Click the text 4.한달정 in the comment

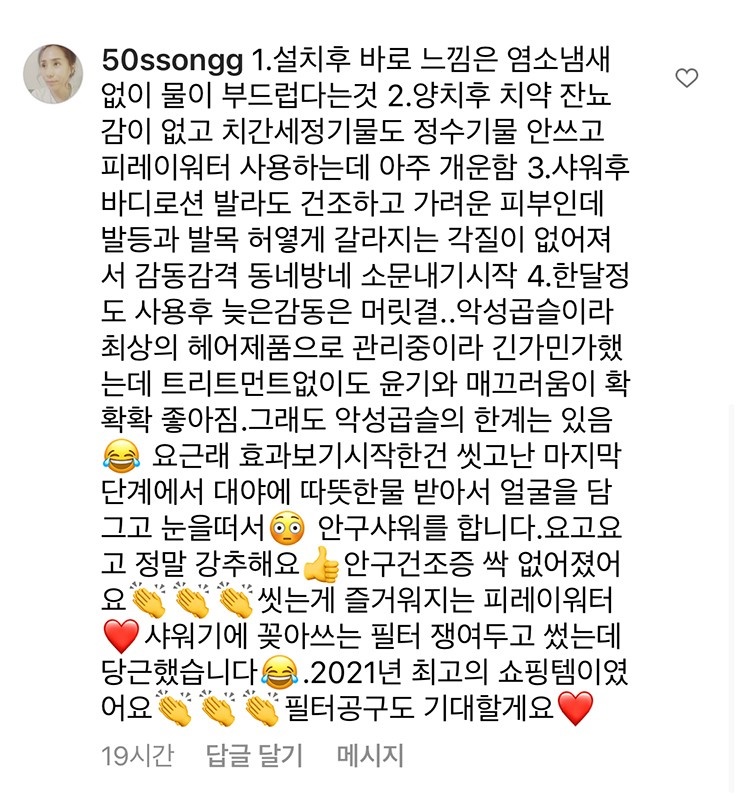[579, 276]
